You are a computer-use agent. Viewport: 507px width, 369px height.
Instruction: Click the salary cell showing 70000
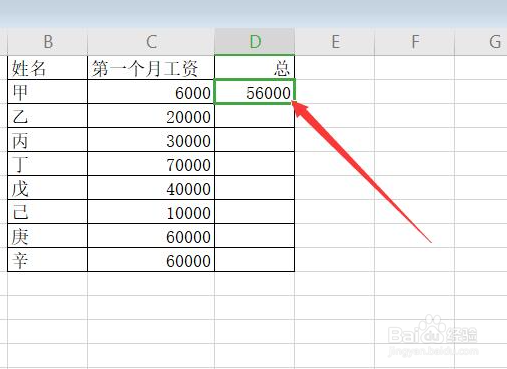coord(151,164)
